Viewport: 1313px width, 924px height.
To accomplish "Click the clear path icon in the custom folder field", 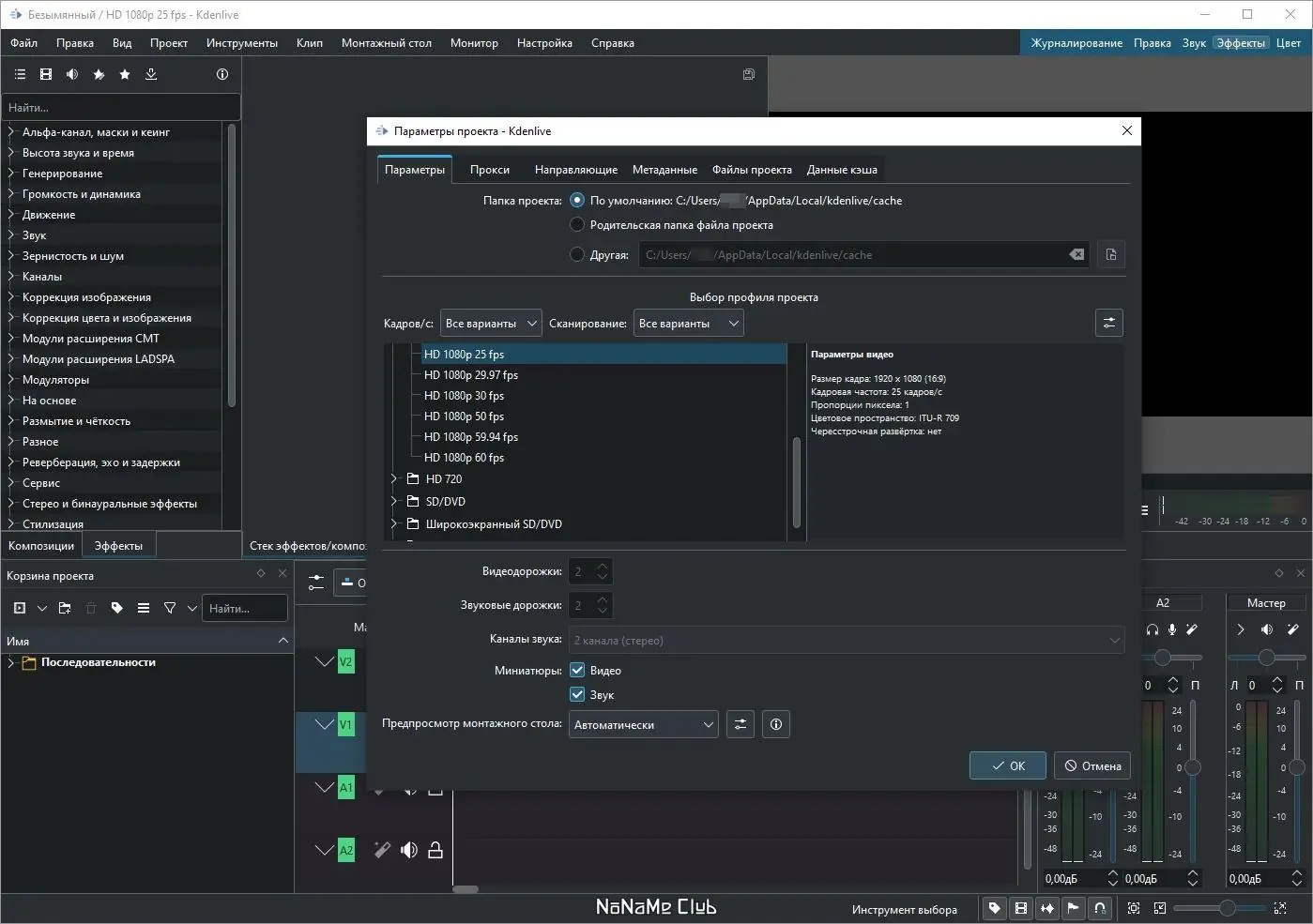I will [x=1076, y=254].
